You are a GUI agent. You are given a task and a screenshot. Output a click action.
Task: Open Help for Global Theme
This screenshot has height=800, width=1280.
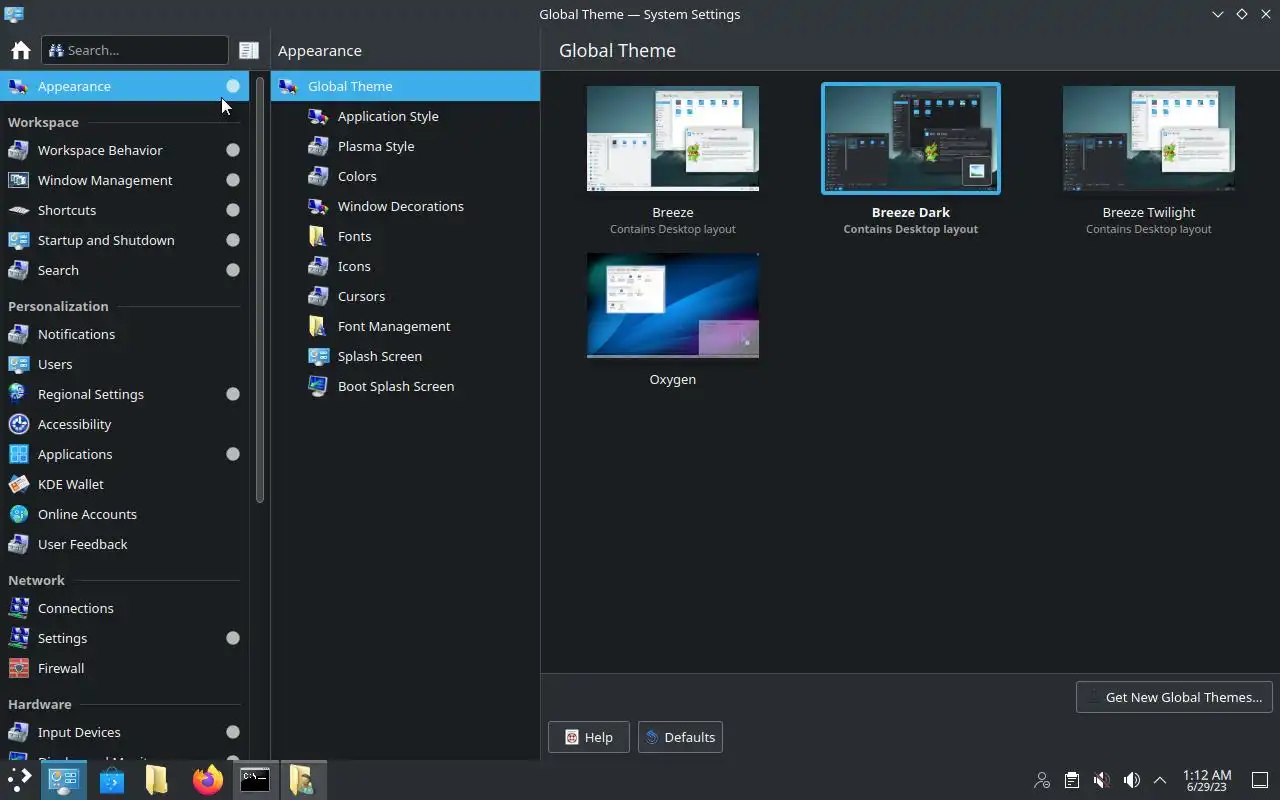pyautogui.click(x=588, y=737)
